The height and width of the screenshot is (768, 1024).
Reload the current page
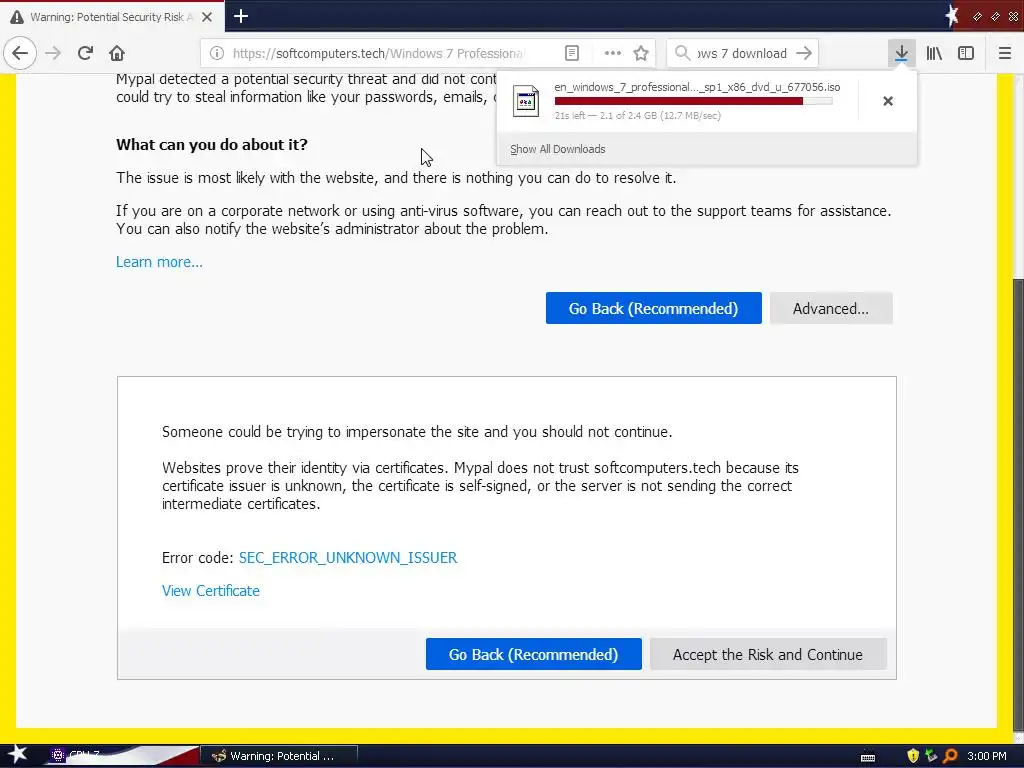tap(85, 53)
